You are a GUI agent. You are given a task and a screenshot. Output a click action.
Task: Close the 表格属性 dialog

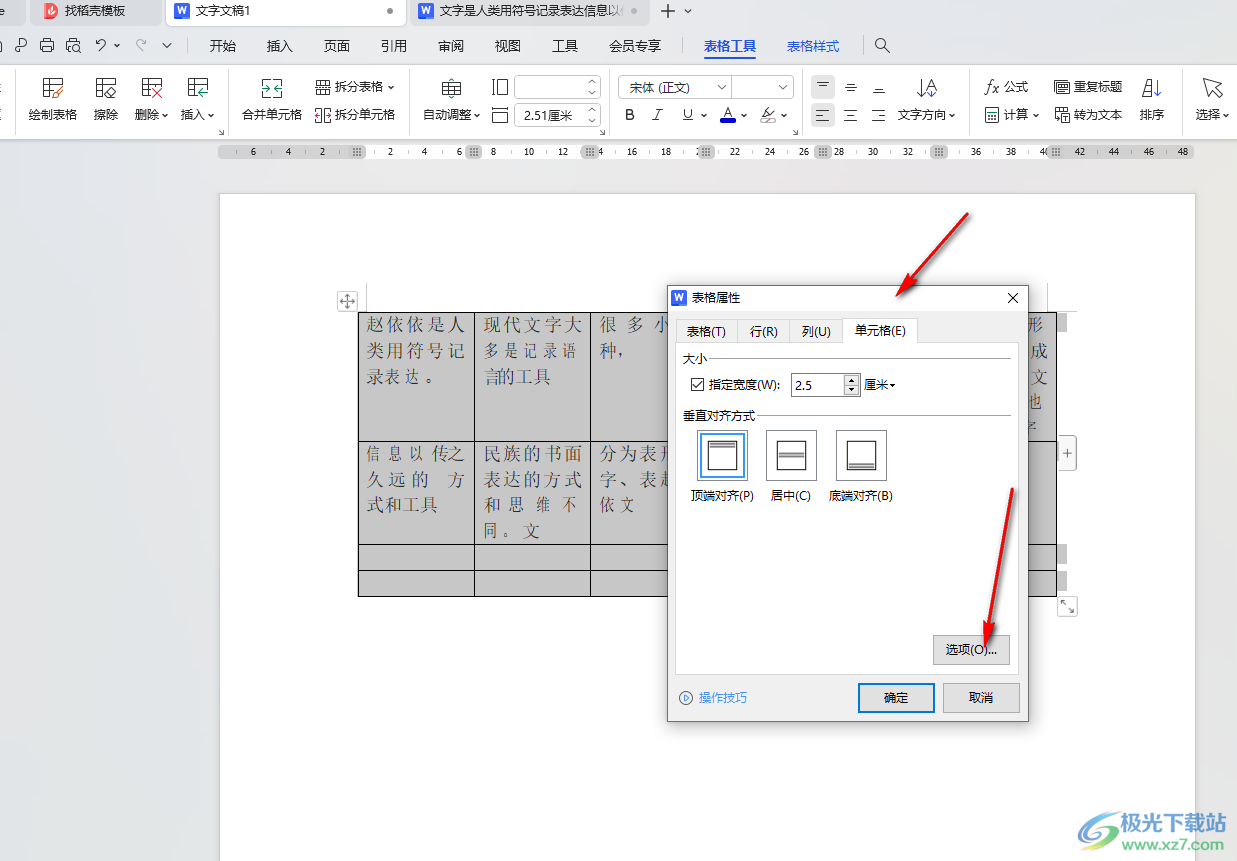tap(1013, 298)
